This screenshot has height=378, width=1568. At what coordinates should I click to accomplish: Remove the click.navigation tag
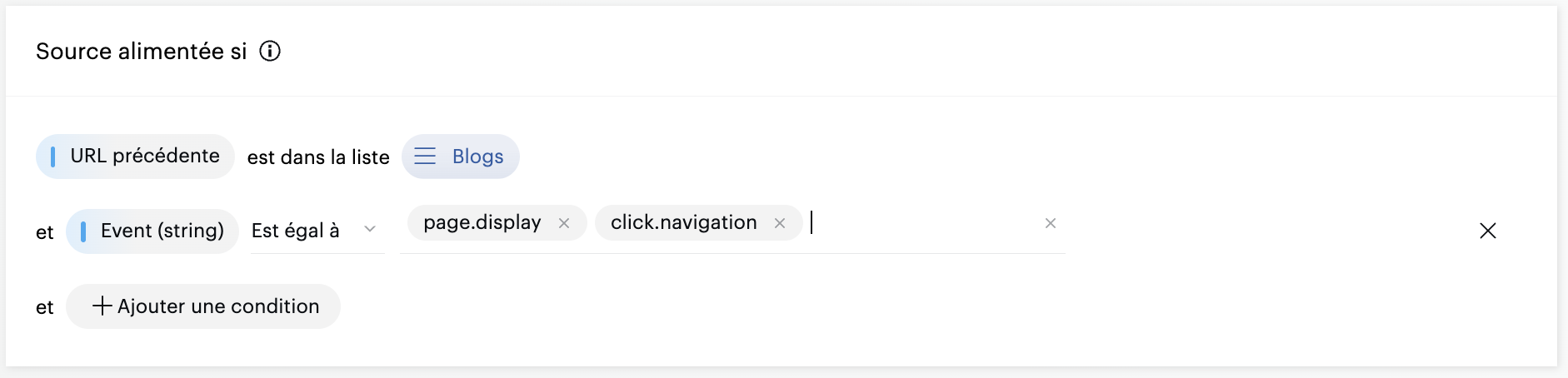(780, 223)
